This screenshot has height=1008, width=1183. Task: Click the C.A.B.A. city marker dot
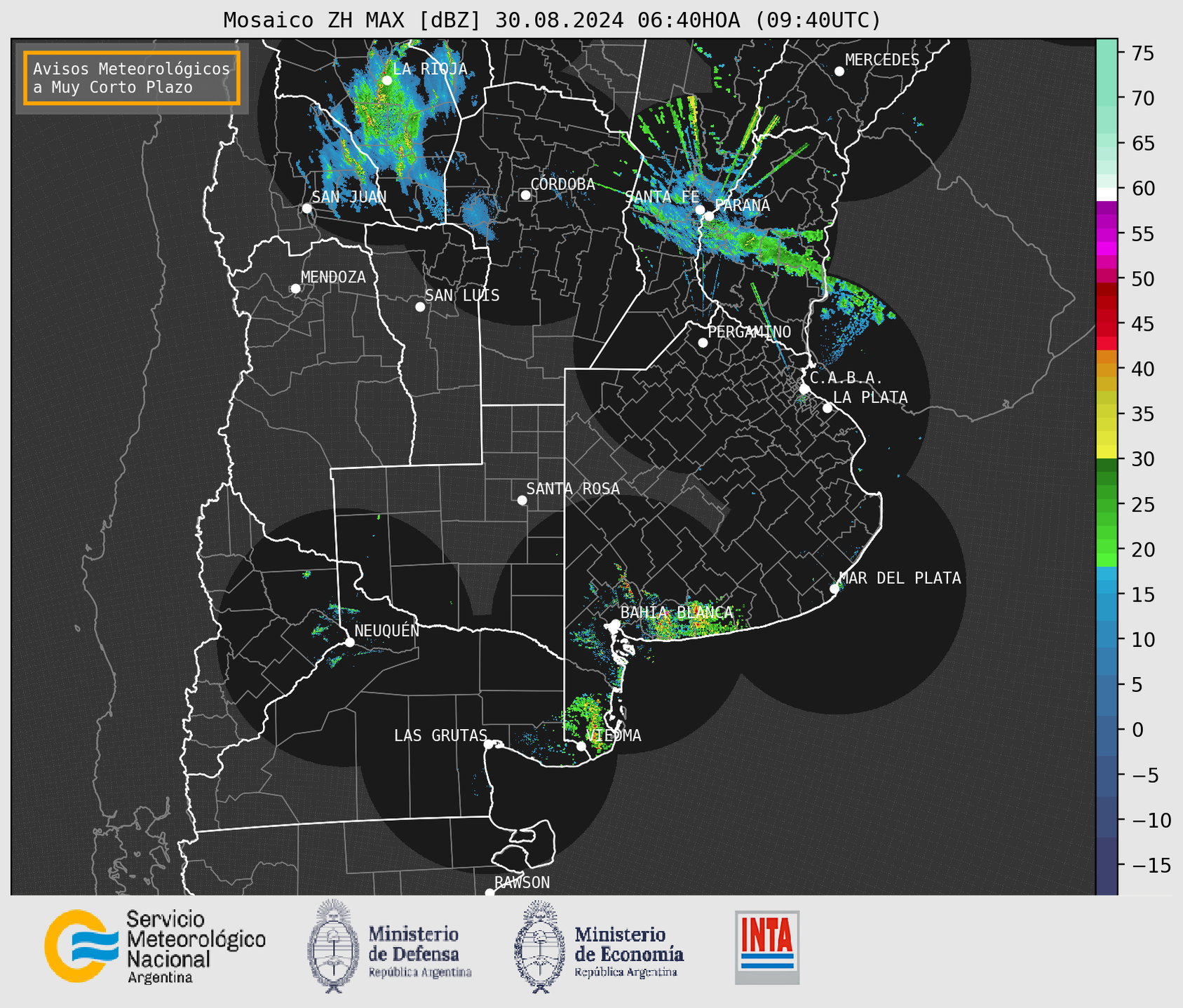point(804,389)
